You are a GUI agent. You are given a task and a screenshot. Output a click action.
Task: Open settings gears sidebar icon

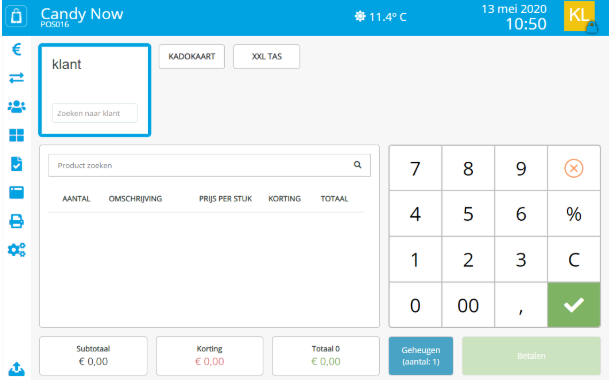click(16, 250)
